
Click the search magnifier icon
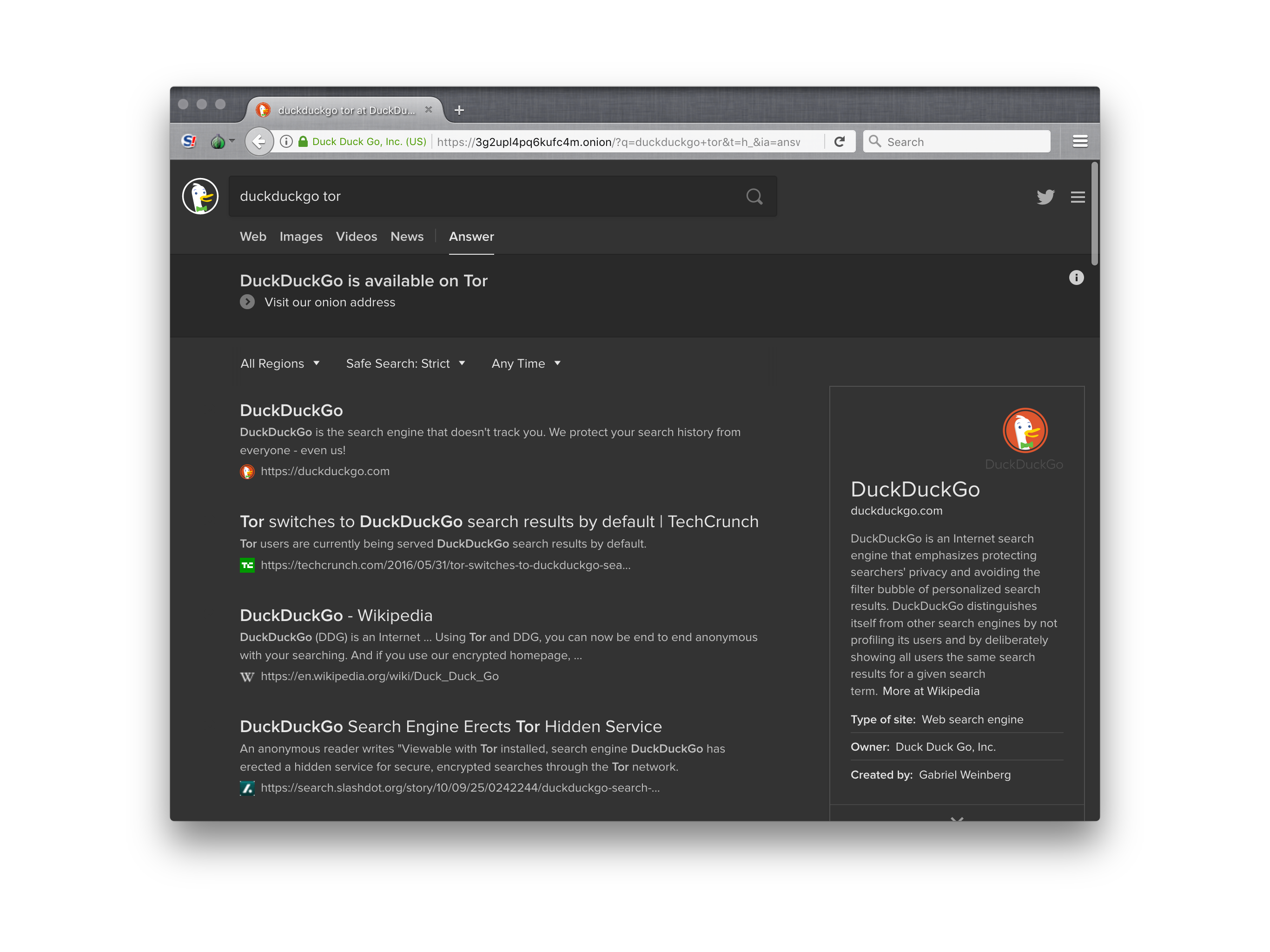coord(755,196)
